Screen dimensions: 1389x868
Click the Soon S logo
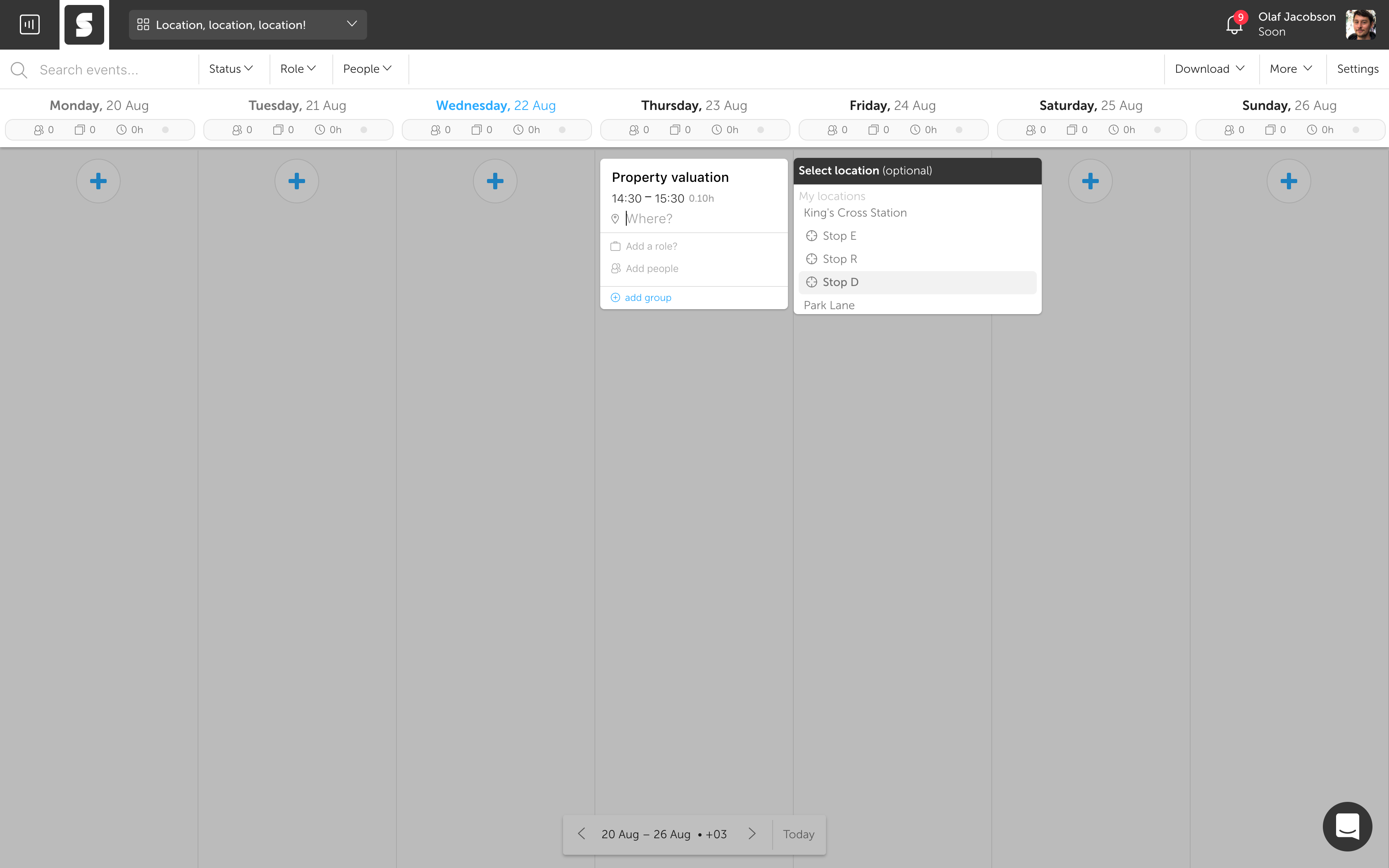coord(84,25)
